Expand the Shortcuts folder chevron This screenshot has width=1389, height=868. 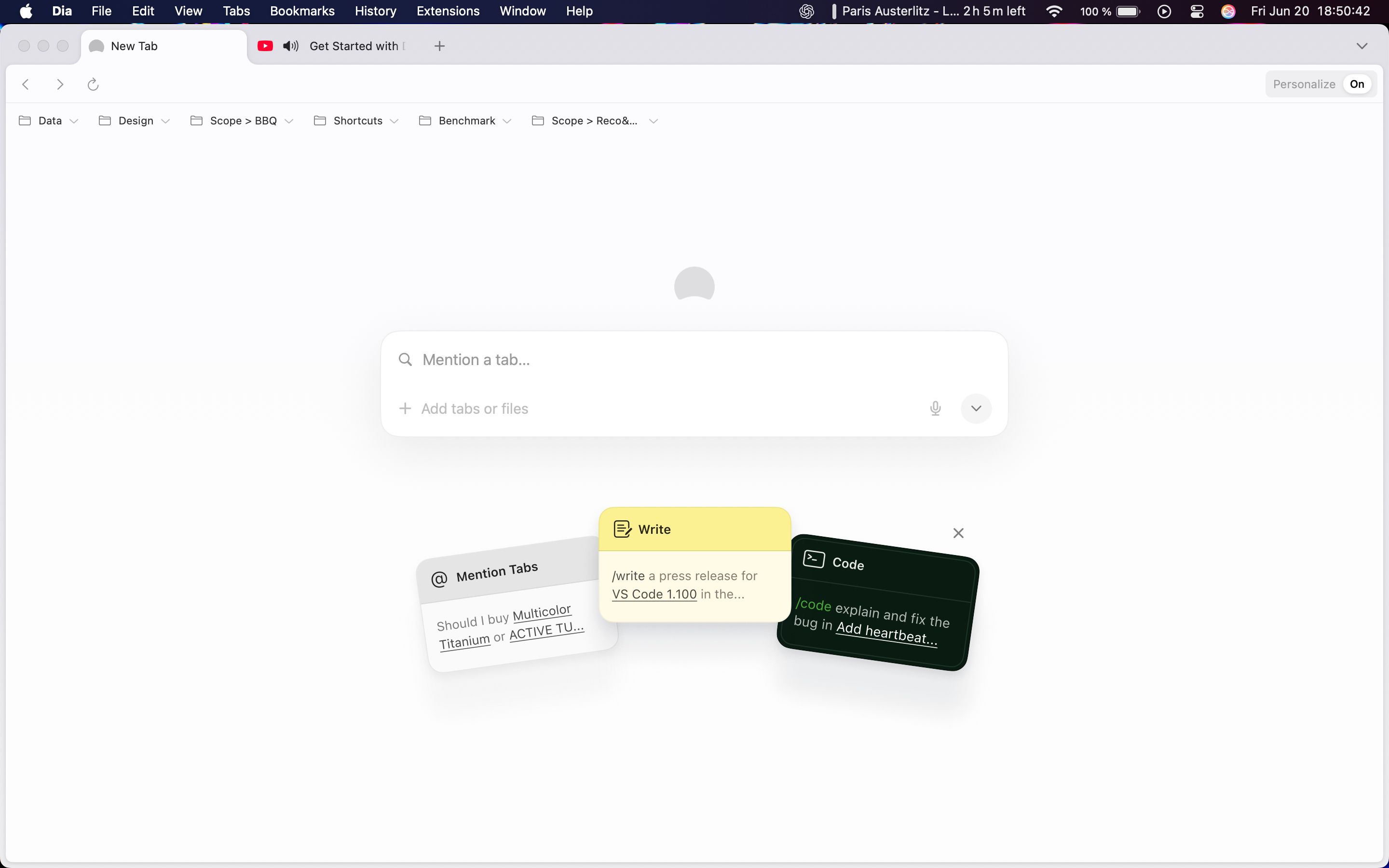tap(394, 121)
